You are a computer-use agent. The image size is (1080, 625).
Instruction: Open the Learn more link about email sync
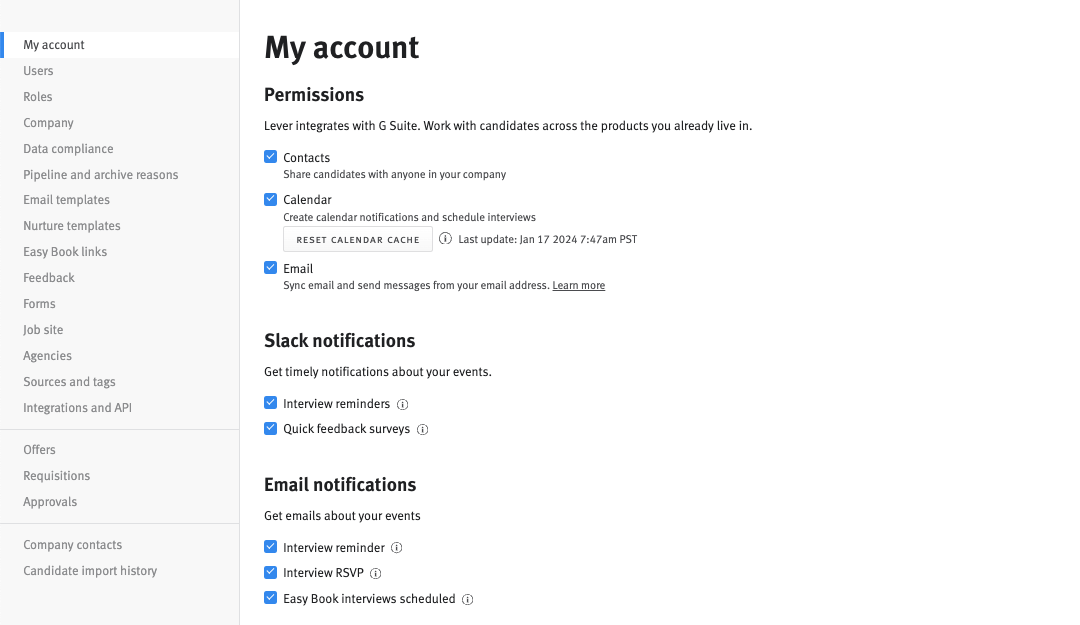[578, 285]
